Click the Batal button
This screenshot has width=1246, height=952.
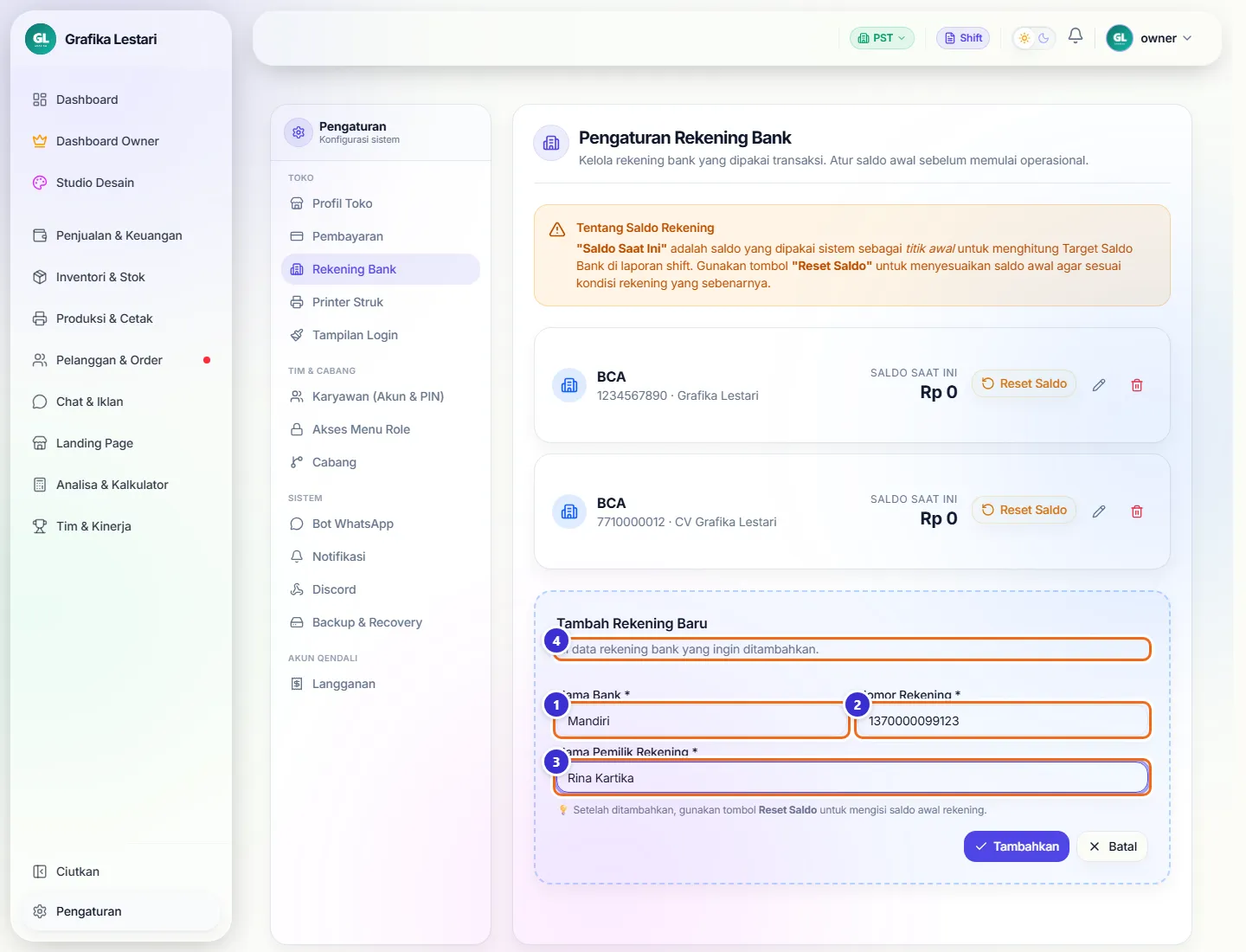coord(1113,846)
